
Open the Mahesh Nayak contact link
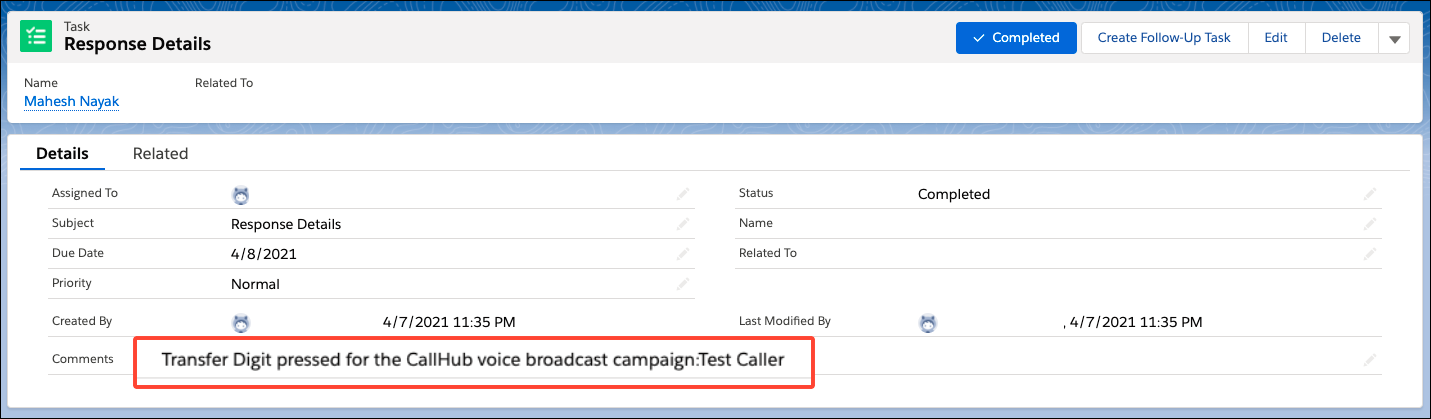pyautogui.click(x=72, y=101)
